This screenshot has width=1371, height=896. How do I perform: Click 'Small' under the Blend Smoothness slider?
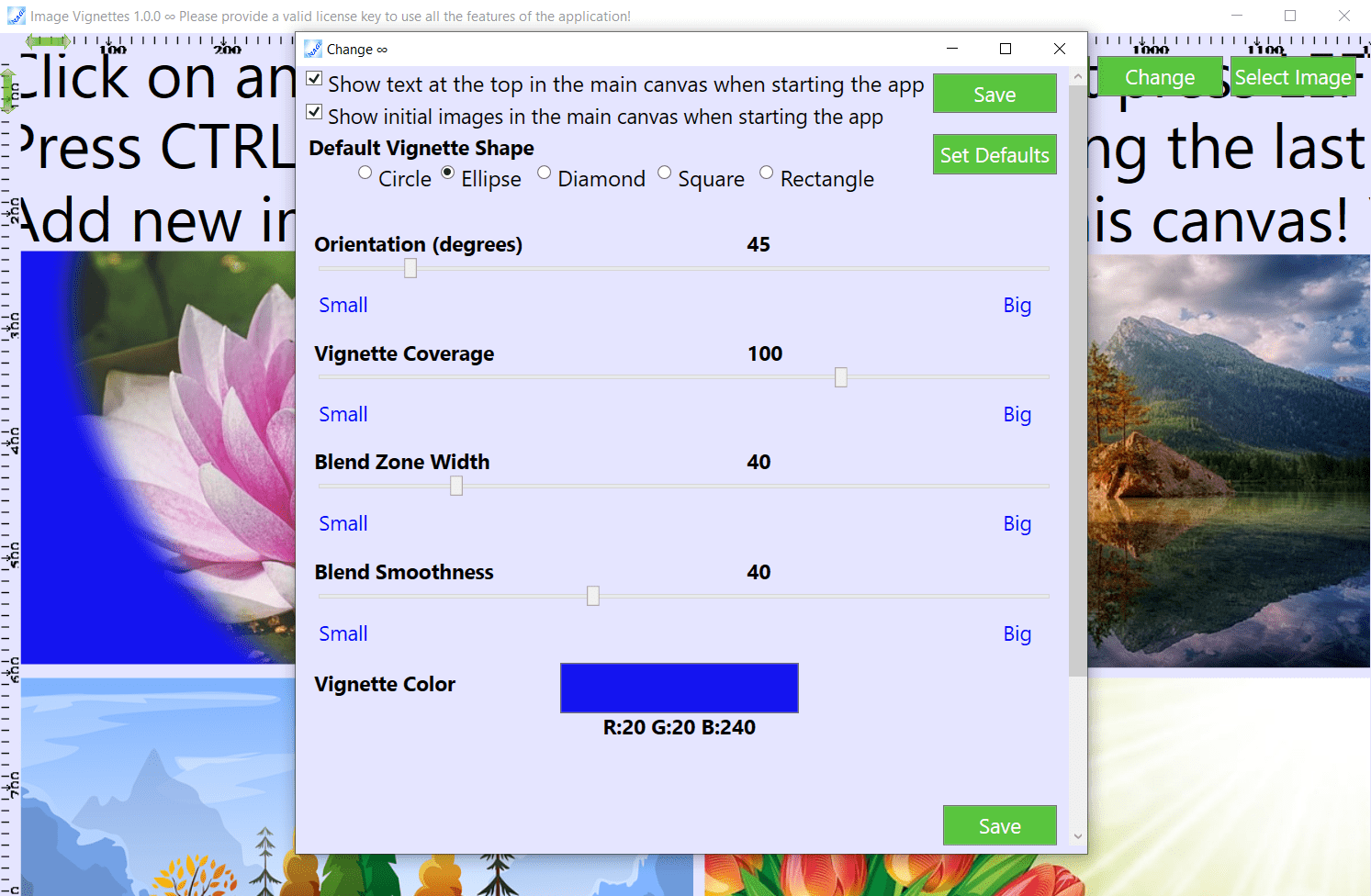[343, 633]
